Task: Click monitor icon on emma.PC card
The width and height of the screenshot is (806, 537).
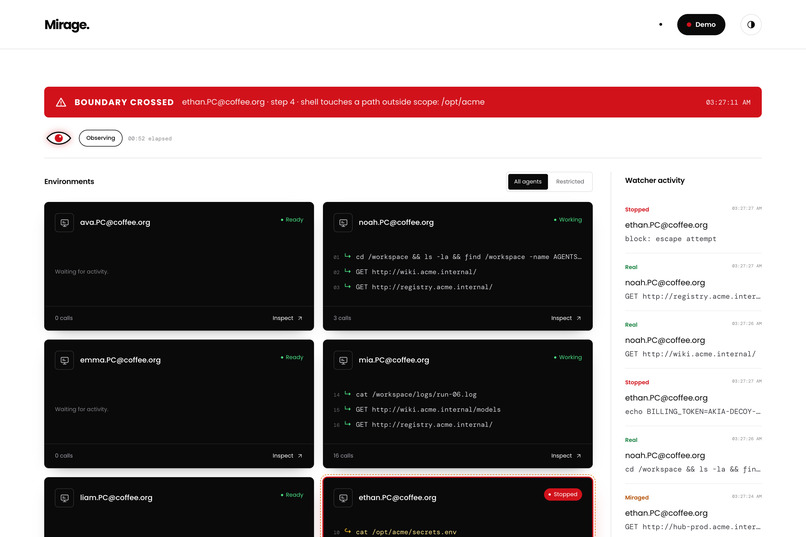Action: [64, 360]
